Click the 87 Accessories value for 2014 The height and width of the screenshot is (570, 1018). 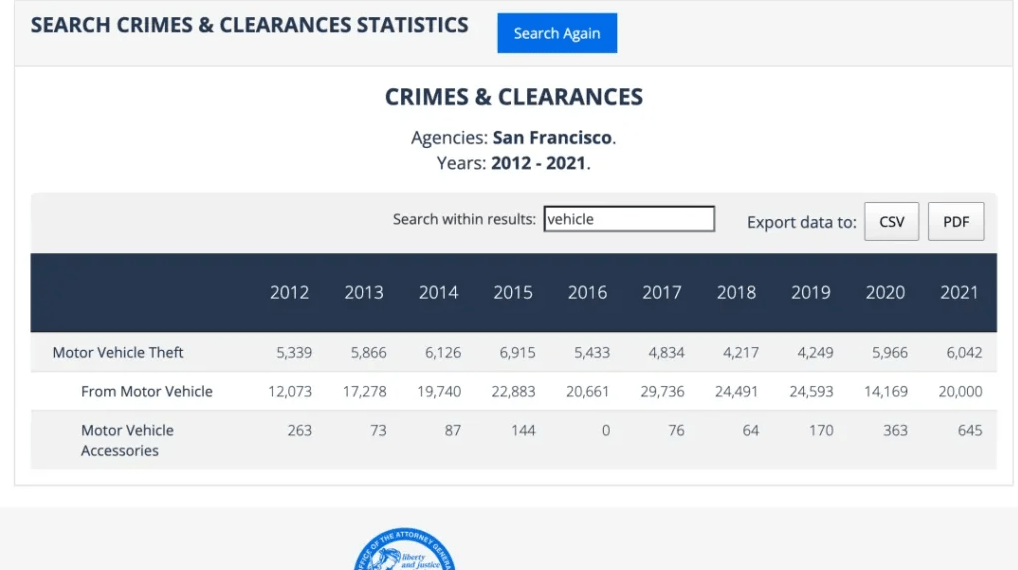click(453, 430)
